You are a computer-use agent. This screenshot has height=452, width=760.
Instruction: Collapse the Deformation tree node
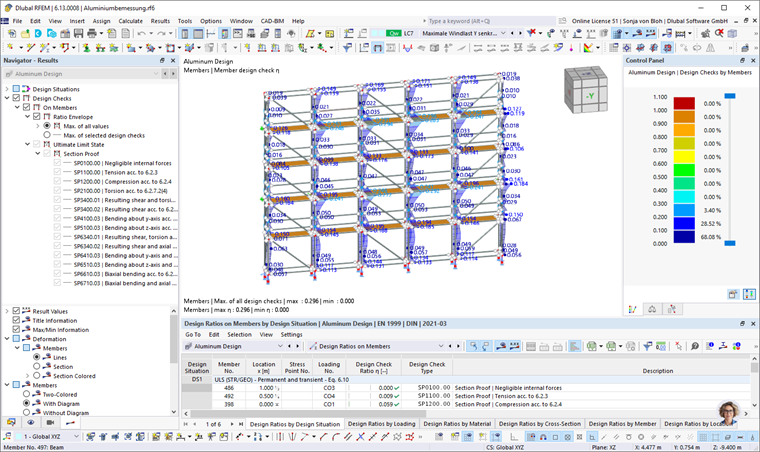[6, 338]
